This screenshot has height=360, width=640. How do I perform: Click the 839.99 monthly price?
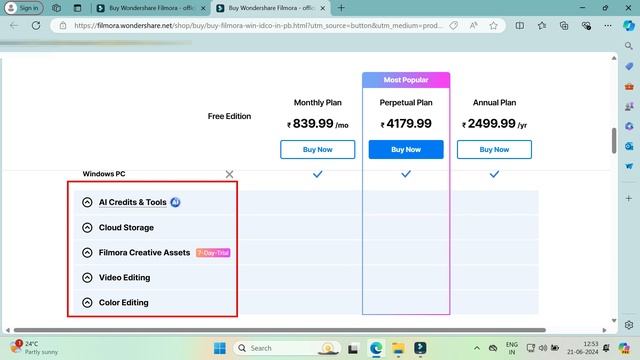tap(318, 123)
